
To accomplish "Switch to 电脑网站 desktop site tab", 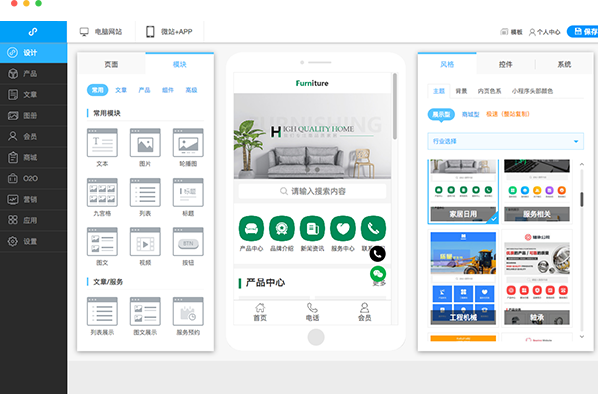I will point(101,32).
